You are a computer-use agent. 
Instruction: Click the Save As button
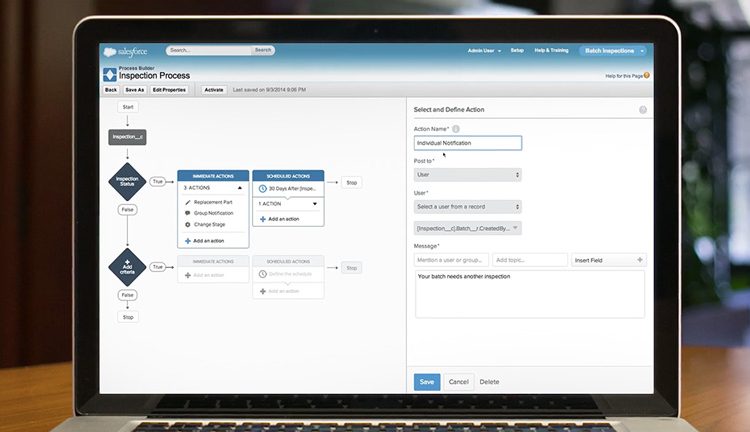click(134, 90)
